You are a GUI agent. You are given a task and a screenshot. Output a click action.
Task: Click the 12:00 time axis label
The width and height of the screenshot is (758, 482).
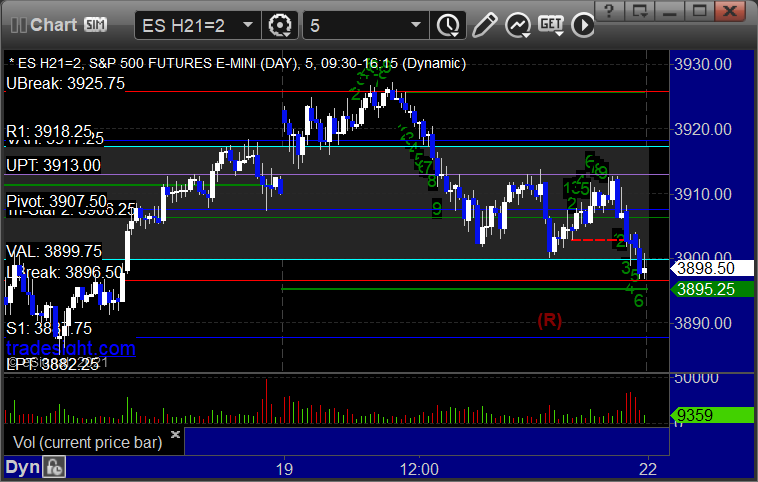pos(419,469)
